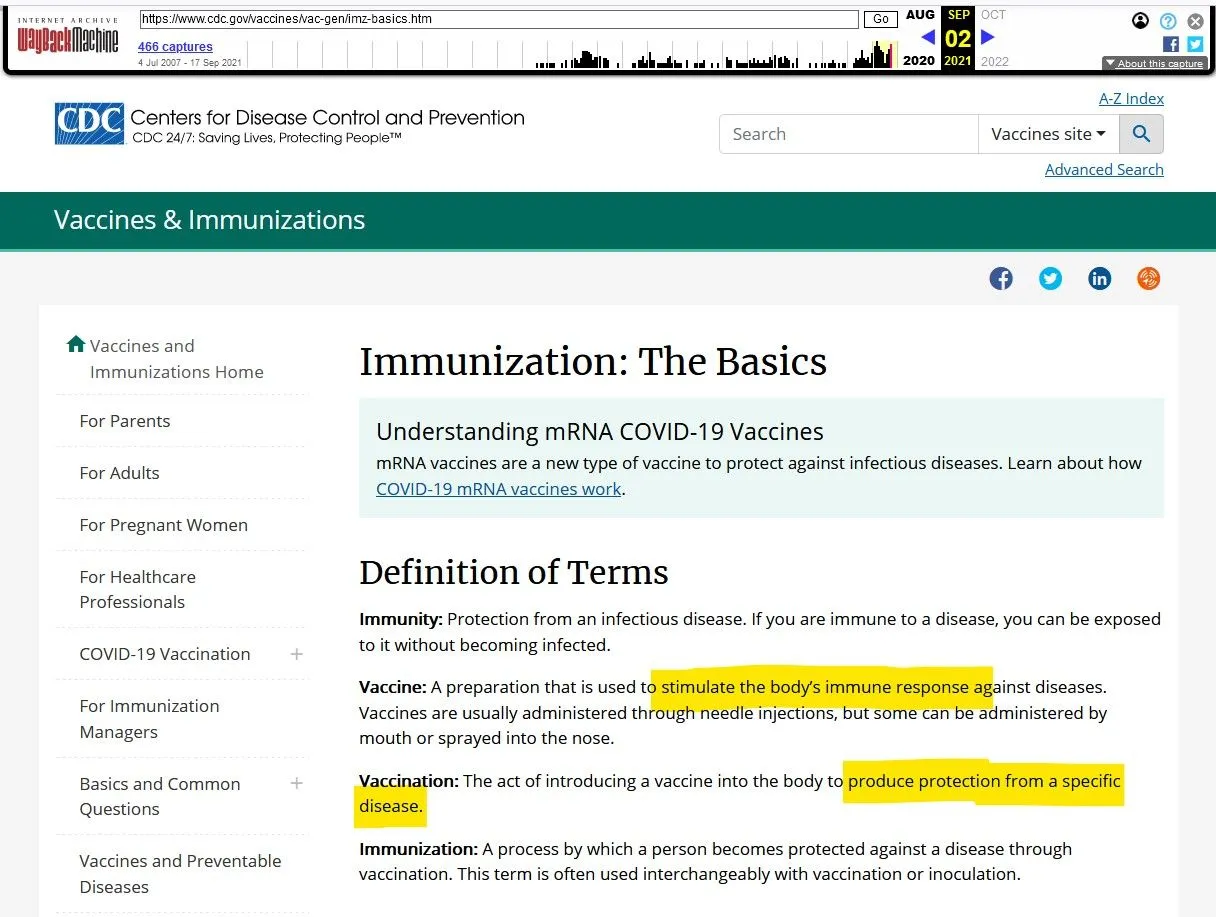Open the LinkedIn sharing icon

pos(1100,278)
